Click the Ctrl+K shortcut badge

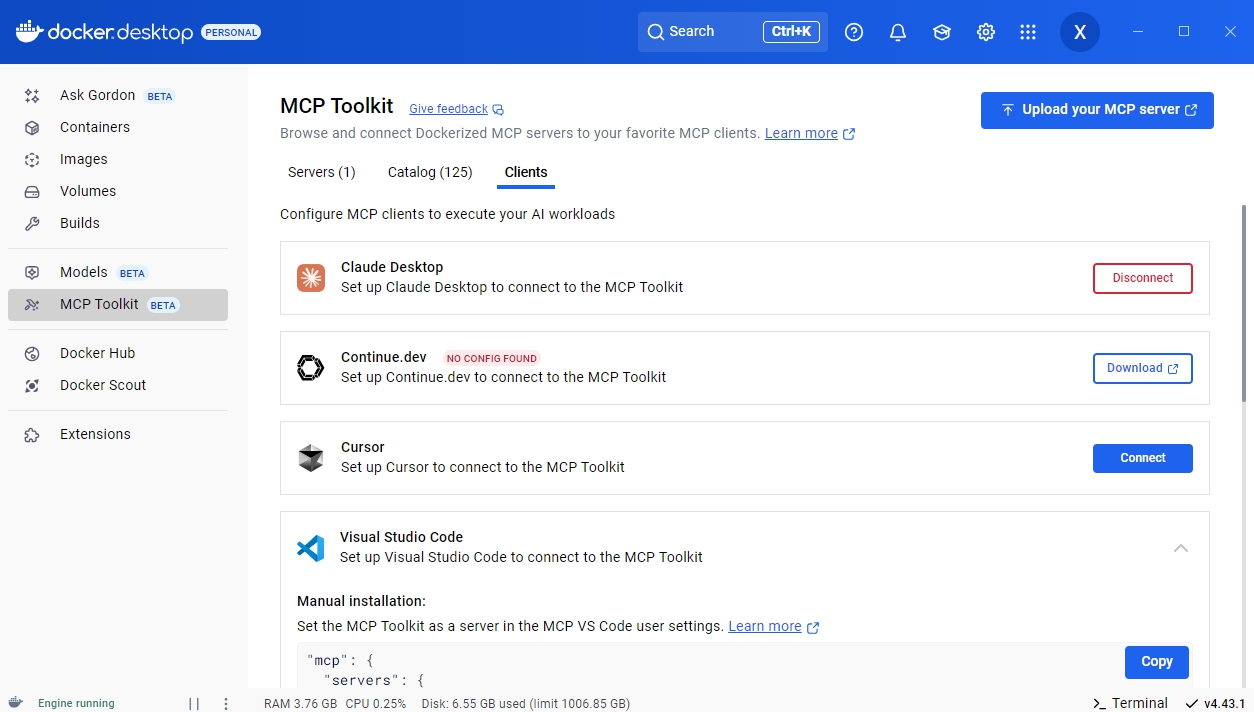(x=791, y=32)
